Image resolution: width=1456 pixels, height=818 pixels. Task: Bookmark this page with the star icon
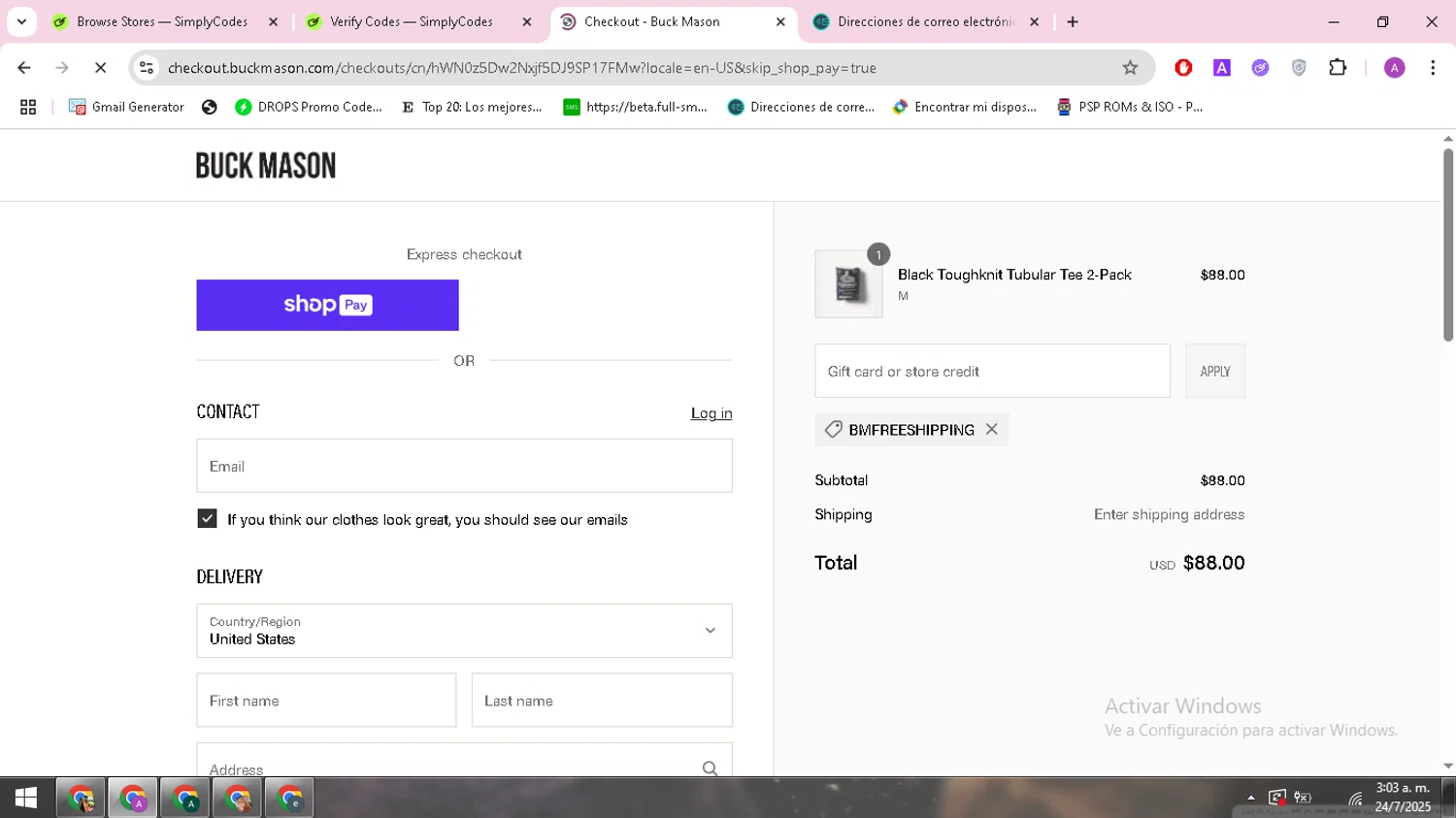click(1130, 68)
